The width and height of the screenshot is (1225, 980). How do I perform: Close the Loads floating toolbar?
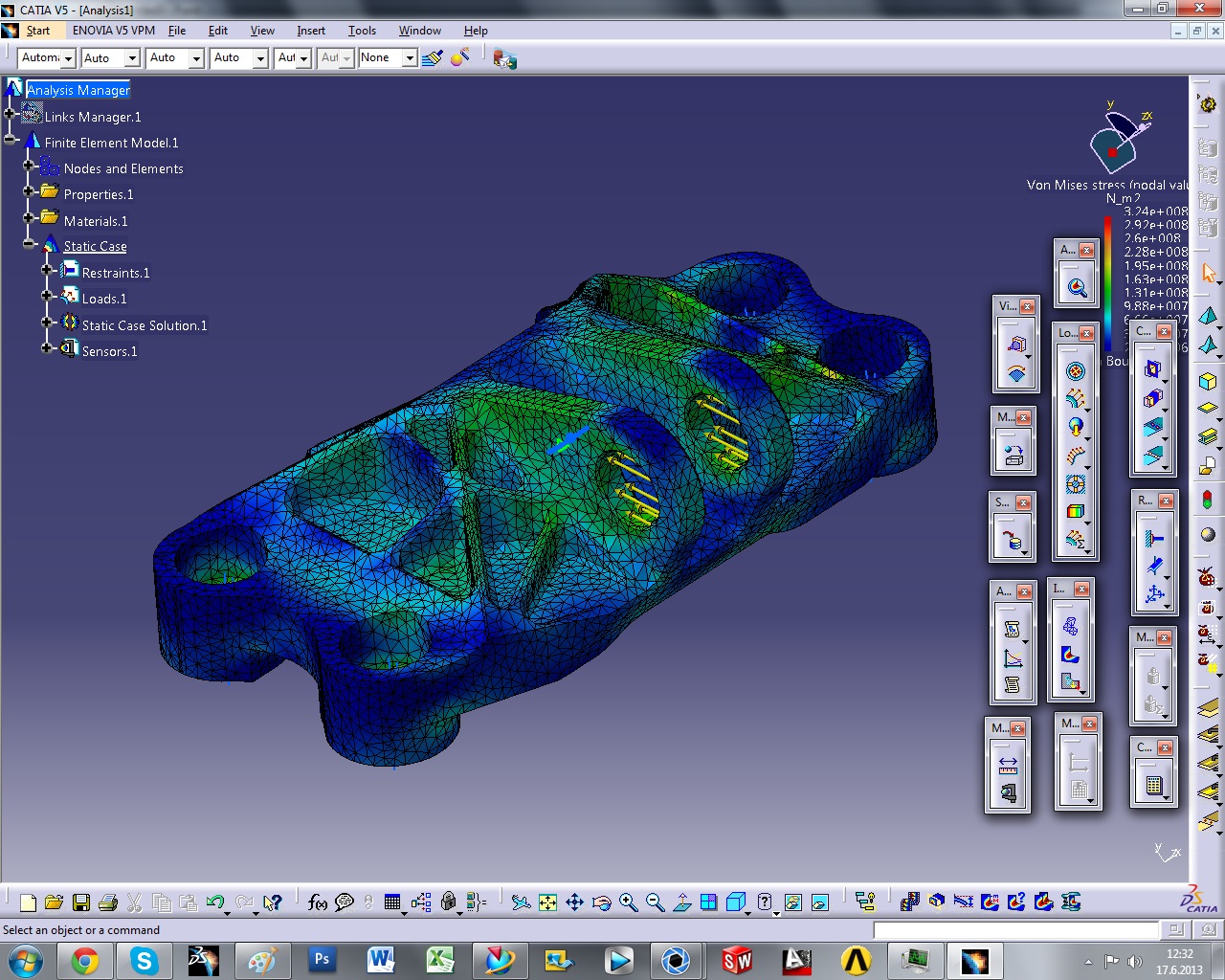[x=1085, y=333]
